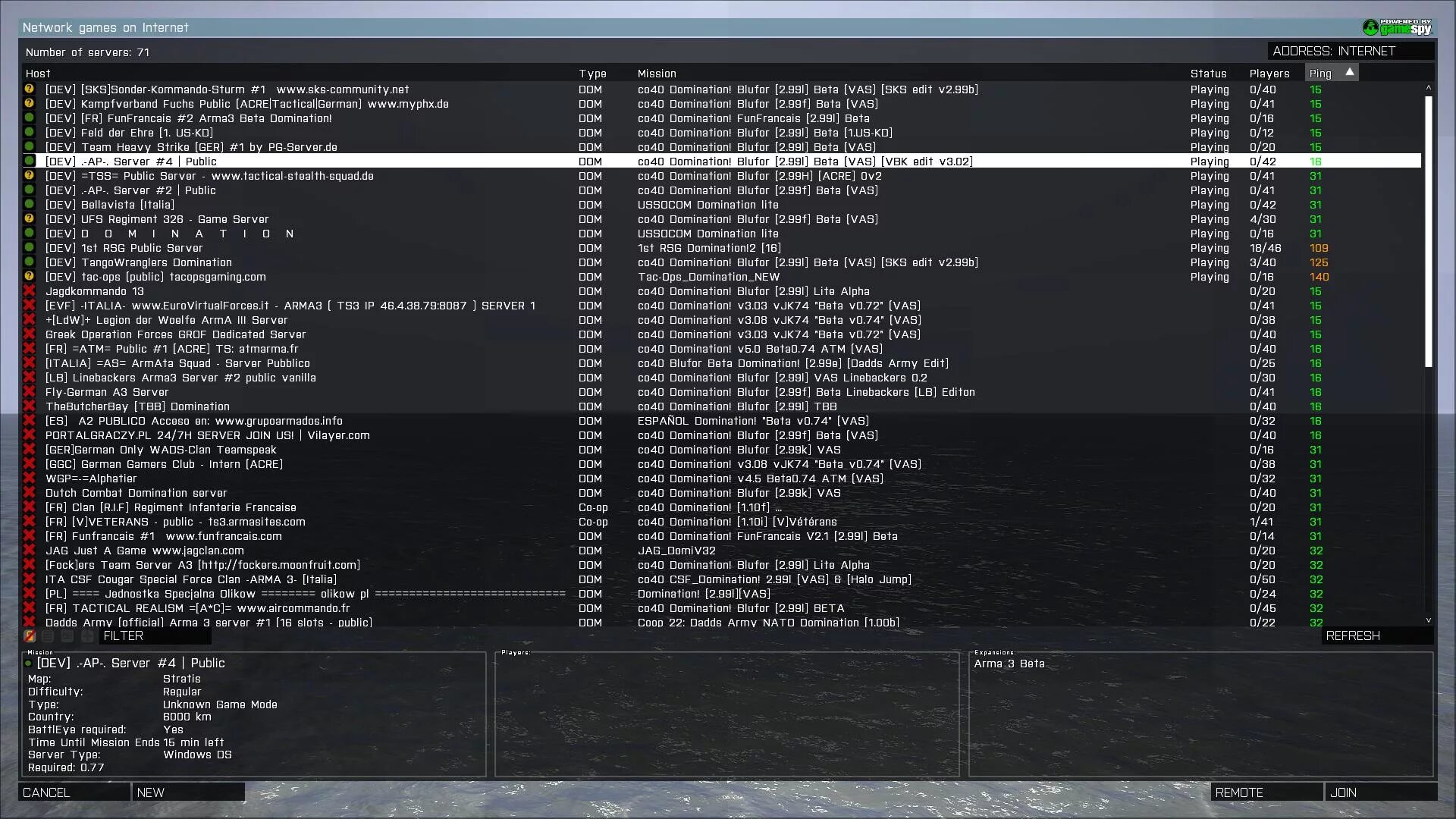Viewport: 1456px width, 819px height.
Task: Select [GER]German Only WADS-Clan Teamspeak server
Action: click(722, 450)
